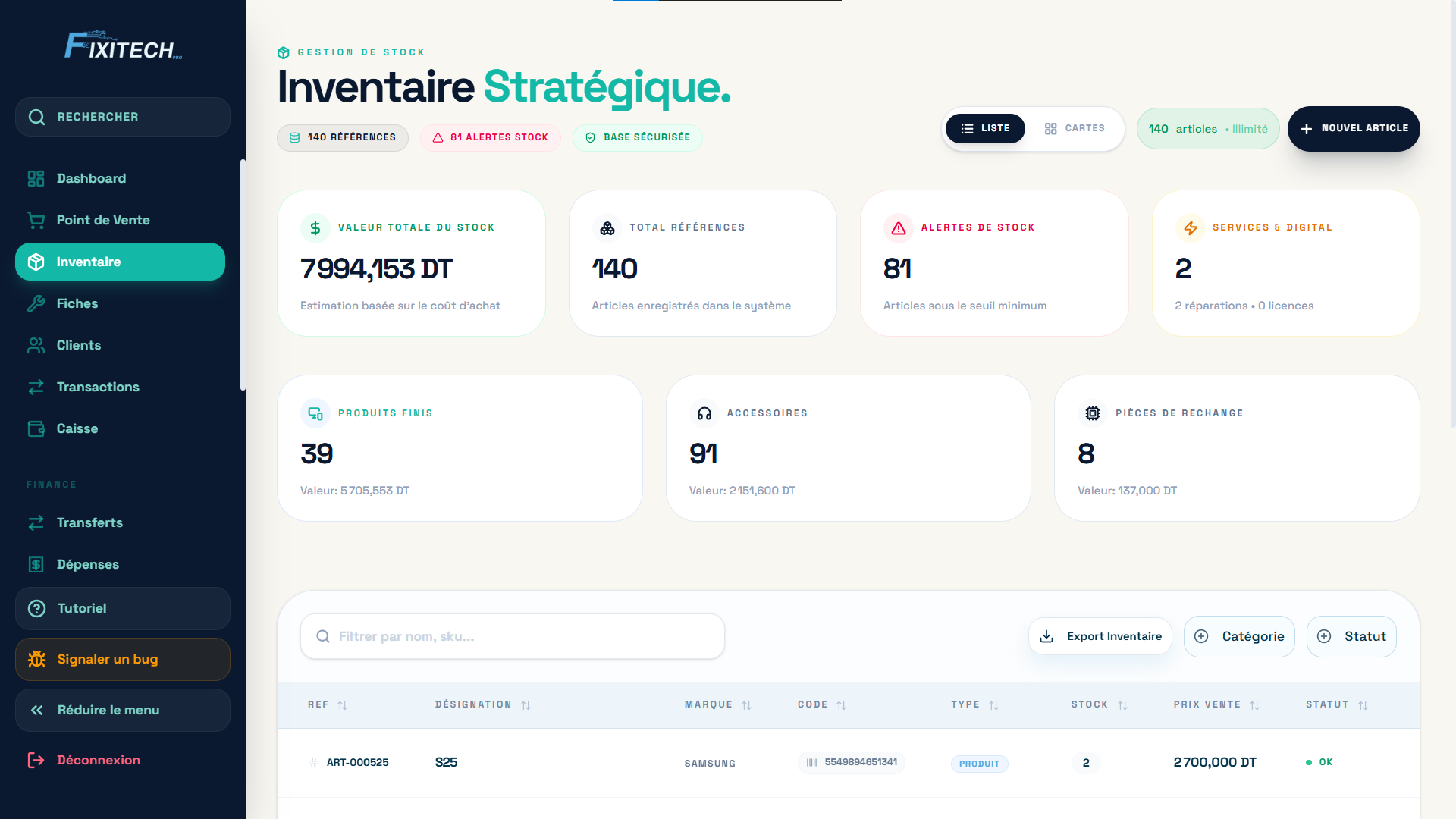
Task: Click the Nouvel Article button
Action: tap(1354, 128)
